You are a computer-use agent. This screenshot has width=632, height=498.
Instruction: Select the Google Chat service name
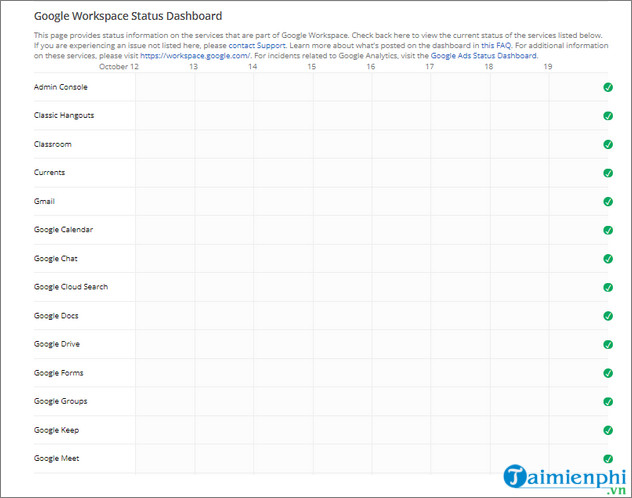[x=55, y=259]
